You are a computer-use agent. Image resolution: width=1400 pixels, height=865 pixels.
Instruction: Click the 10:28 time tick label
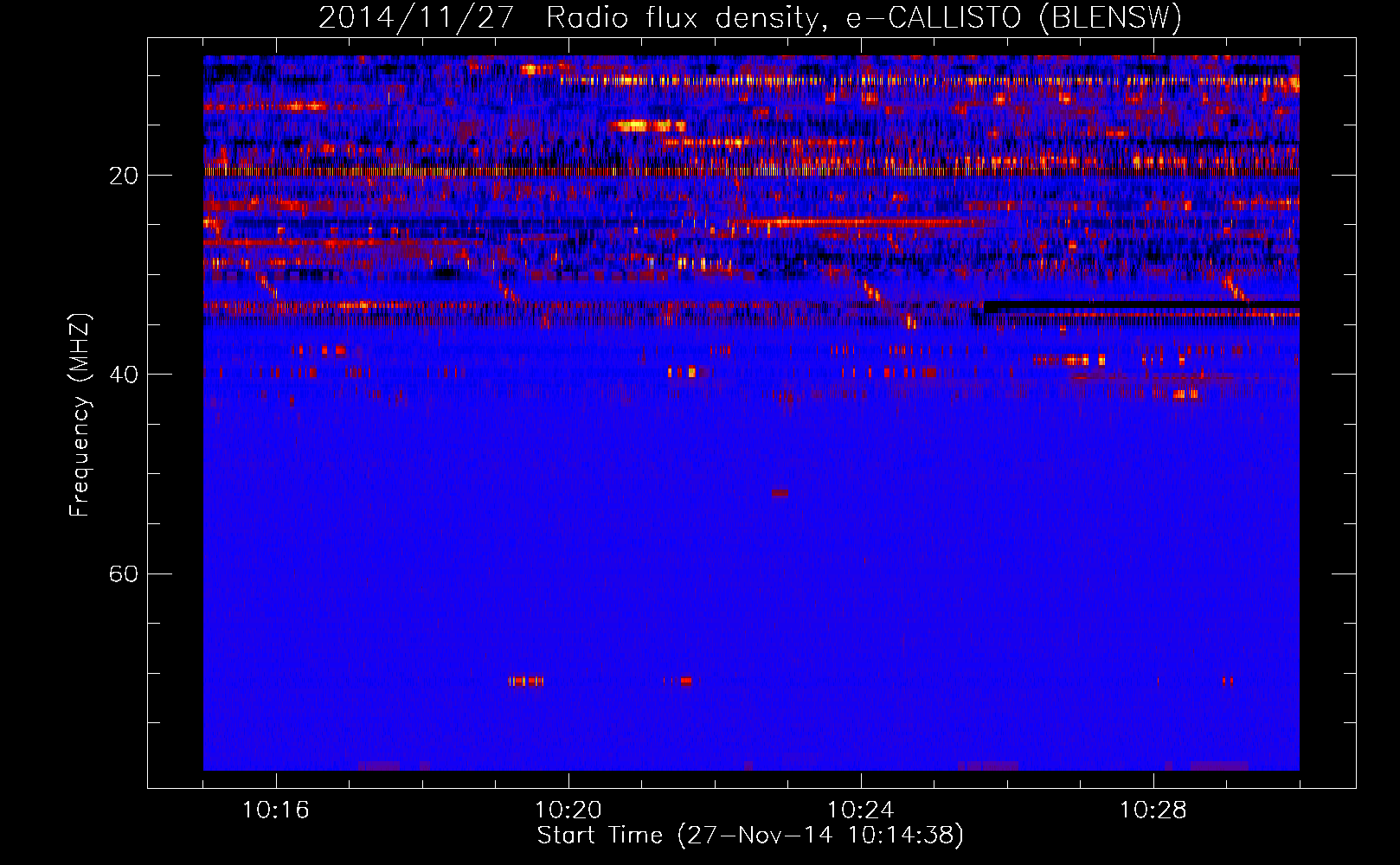coord(1153,811)
